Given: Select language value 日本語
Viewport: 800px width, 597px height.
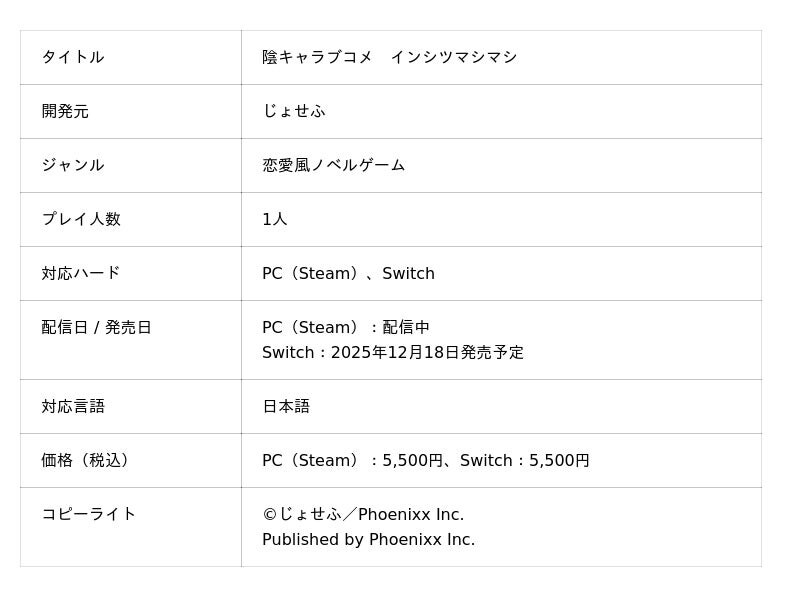Looking at the screenshot, I should click(286, 406).
